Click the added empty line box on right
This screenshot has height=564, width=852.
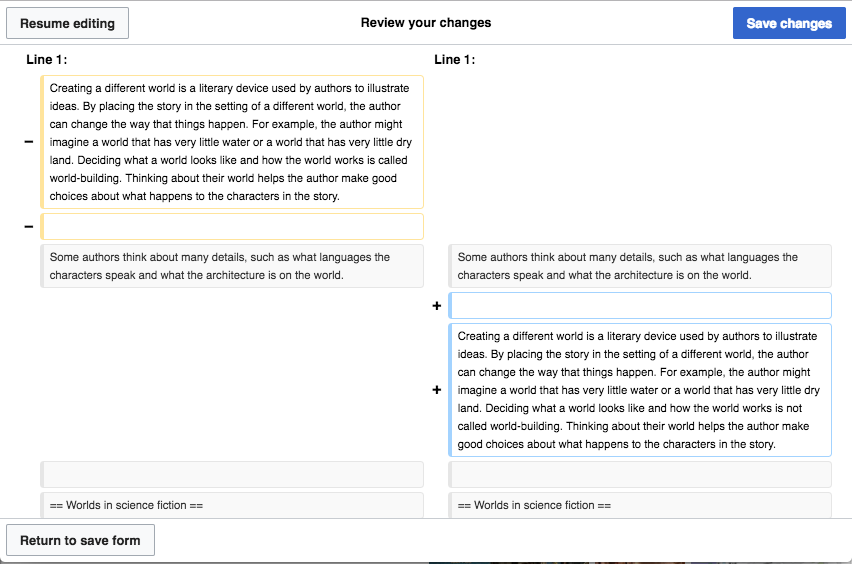pos(640,306)
